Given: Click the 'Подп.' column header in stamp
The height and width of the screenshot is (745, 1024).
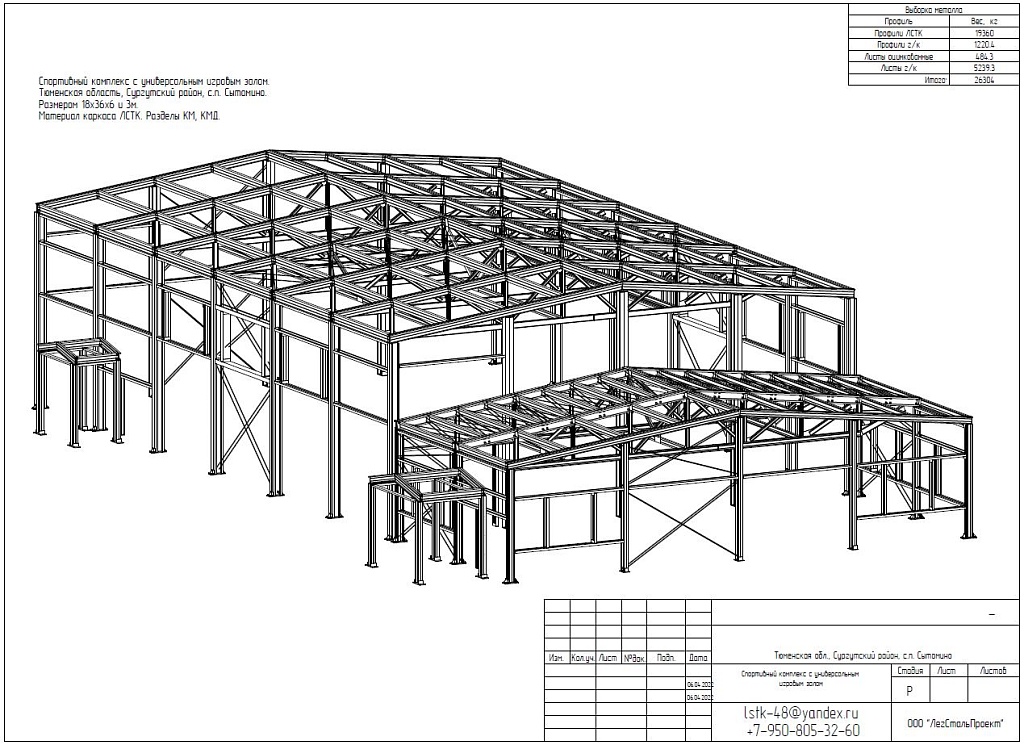Looking at the screenshot, I should (x=665, y=658).
